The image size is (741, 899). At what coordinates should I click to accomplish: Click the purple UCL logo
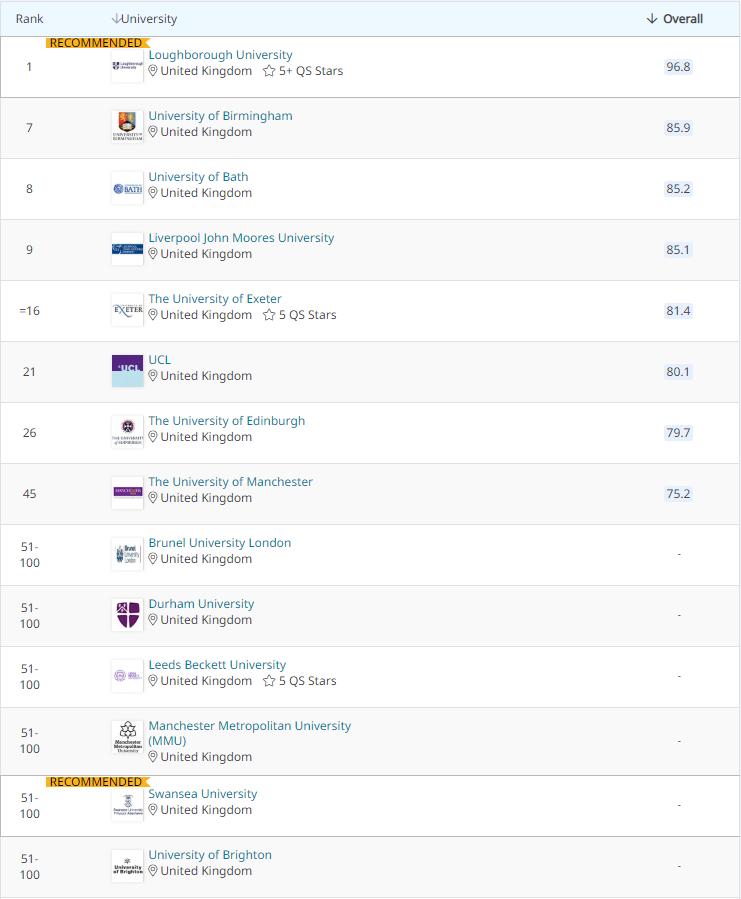[128, 371]
